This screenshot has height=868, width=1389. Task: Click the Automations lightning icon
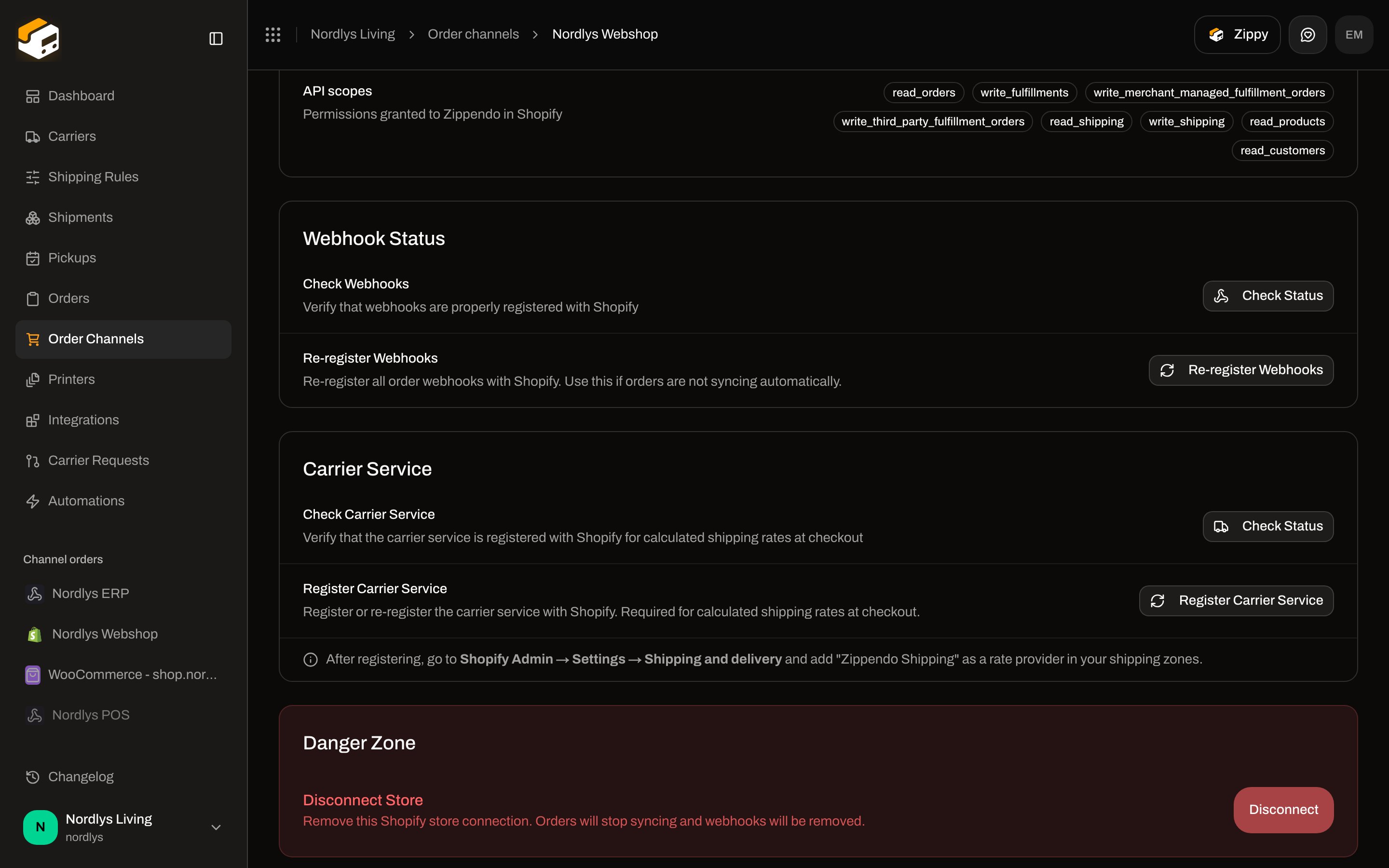pos(33,501)
